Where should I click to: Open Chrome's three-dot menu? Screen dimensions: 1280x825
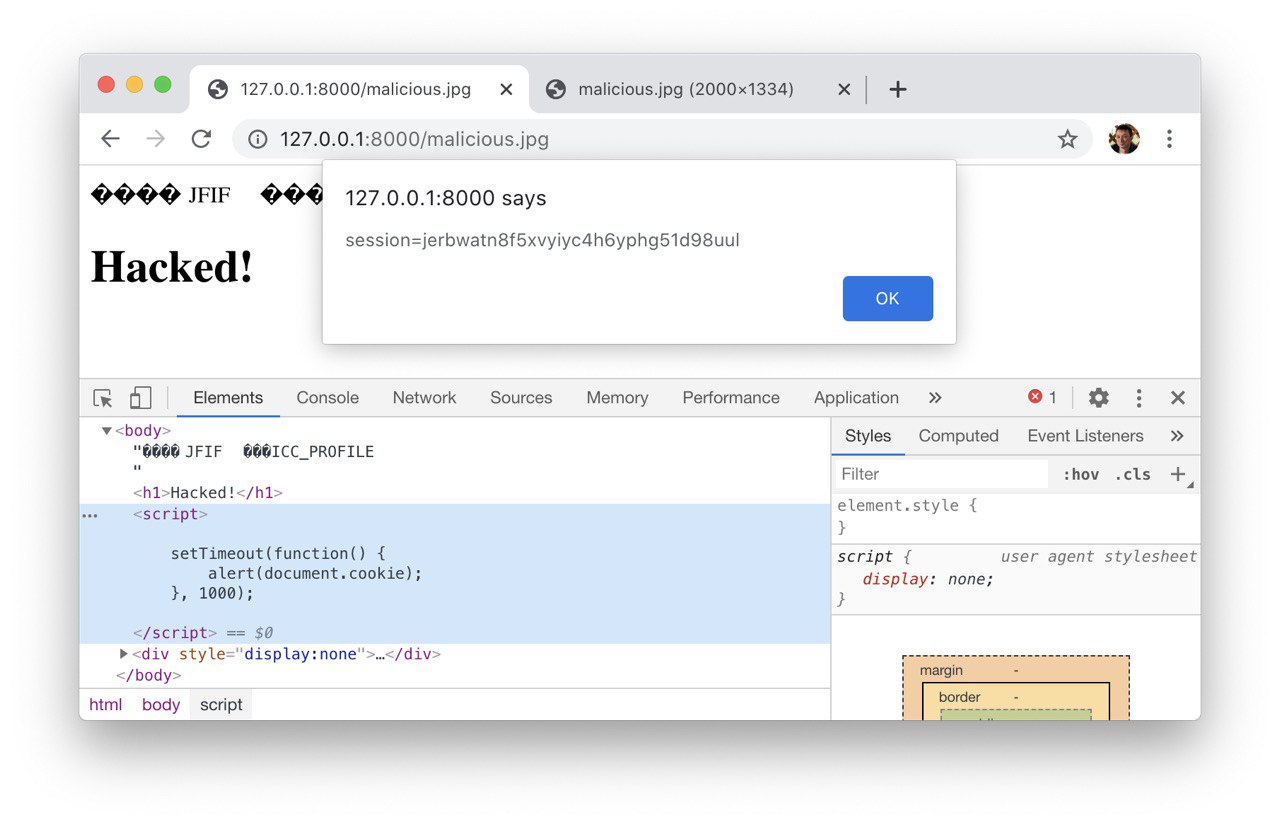tap(1169, 139)
